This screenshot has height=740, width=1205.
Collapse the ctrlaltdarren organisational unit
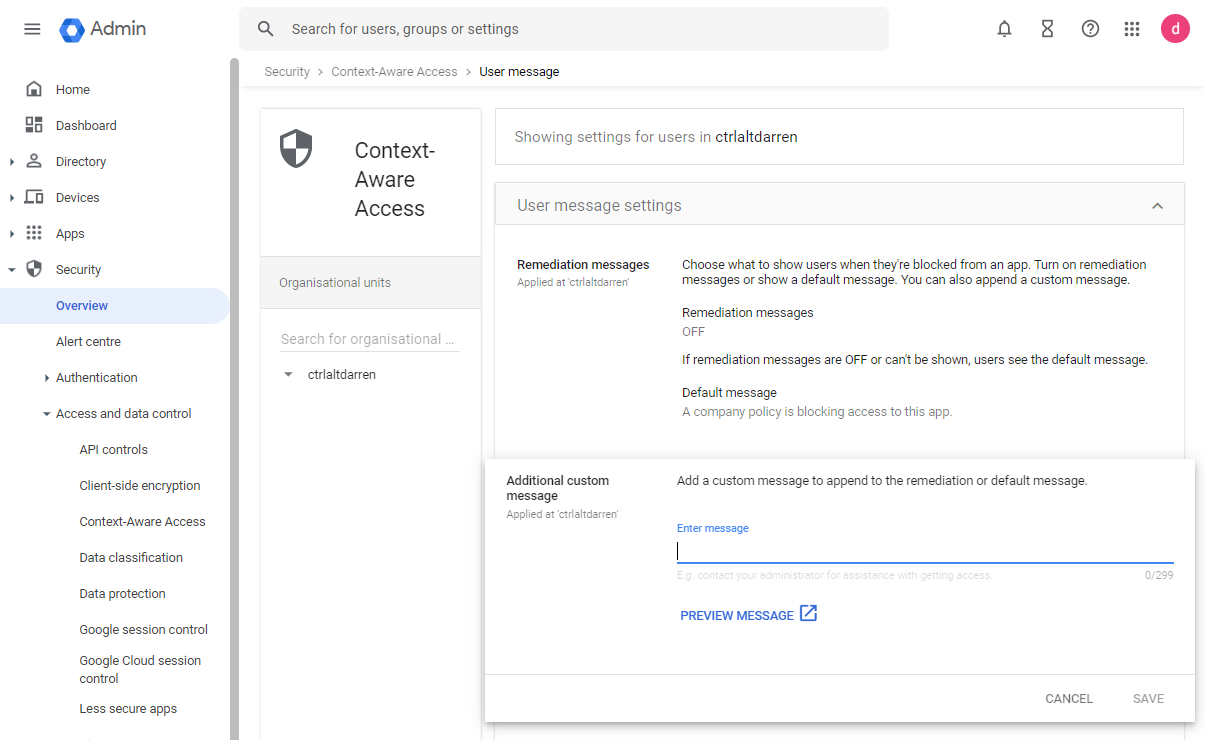288,375
